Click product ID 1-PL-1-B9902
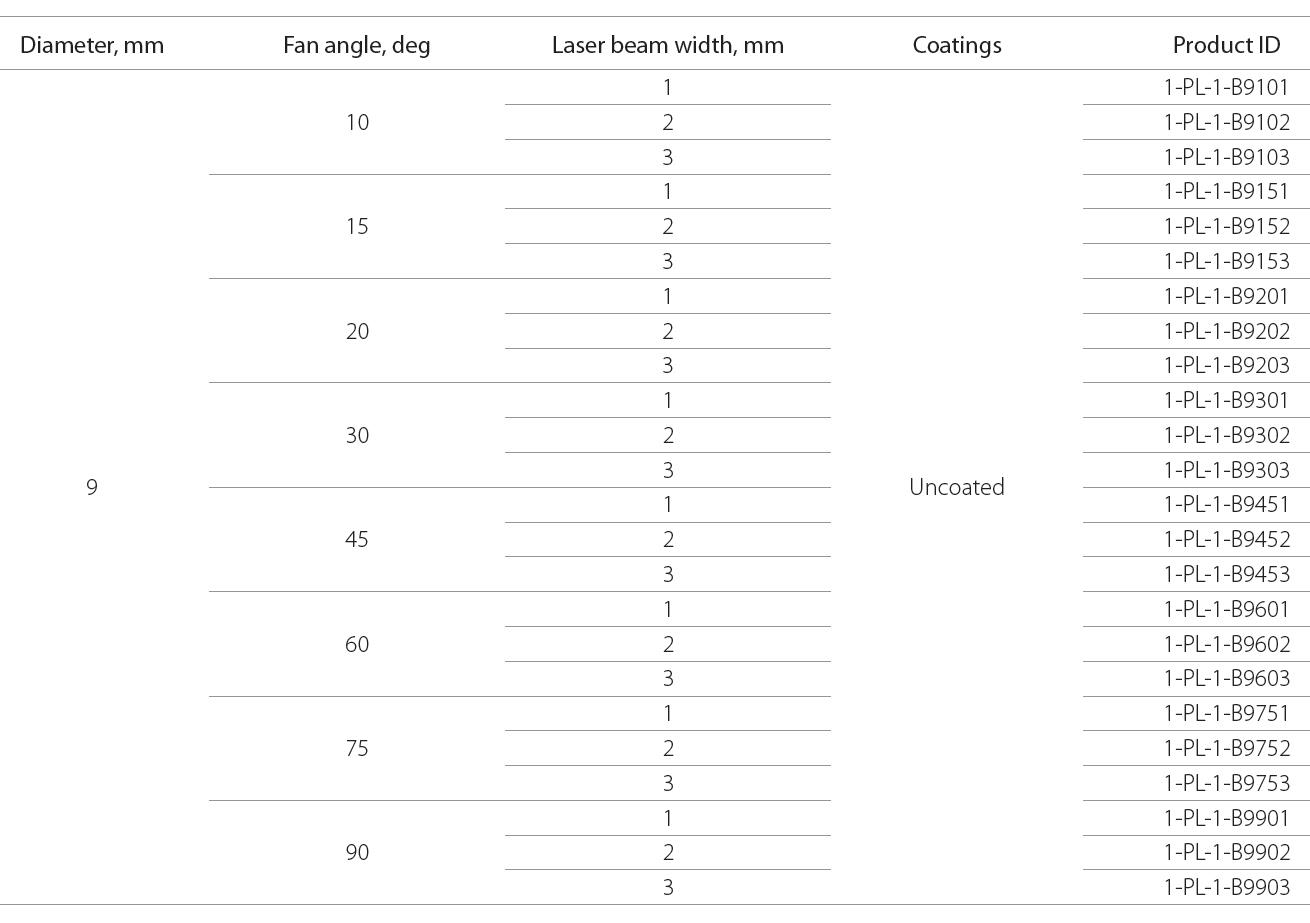The image size is (1310, 923). [1227, 852]
